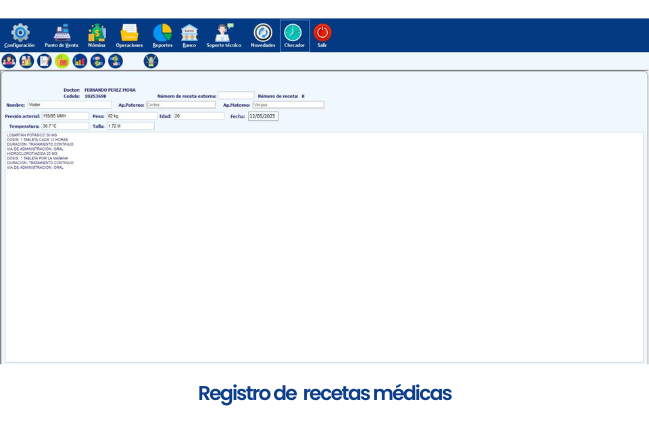Screen dimensions: 649x427
Task: Open the Nómina payroll icon
Action: (x=97, y=33)
